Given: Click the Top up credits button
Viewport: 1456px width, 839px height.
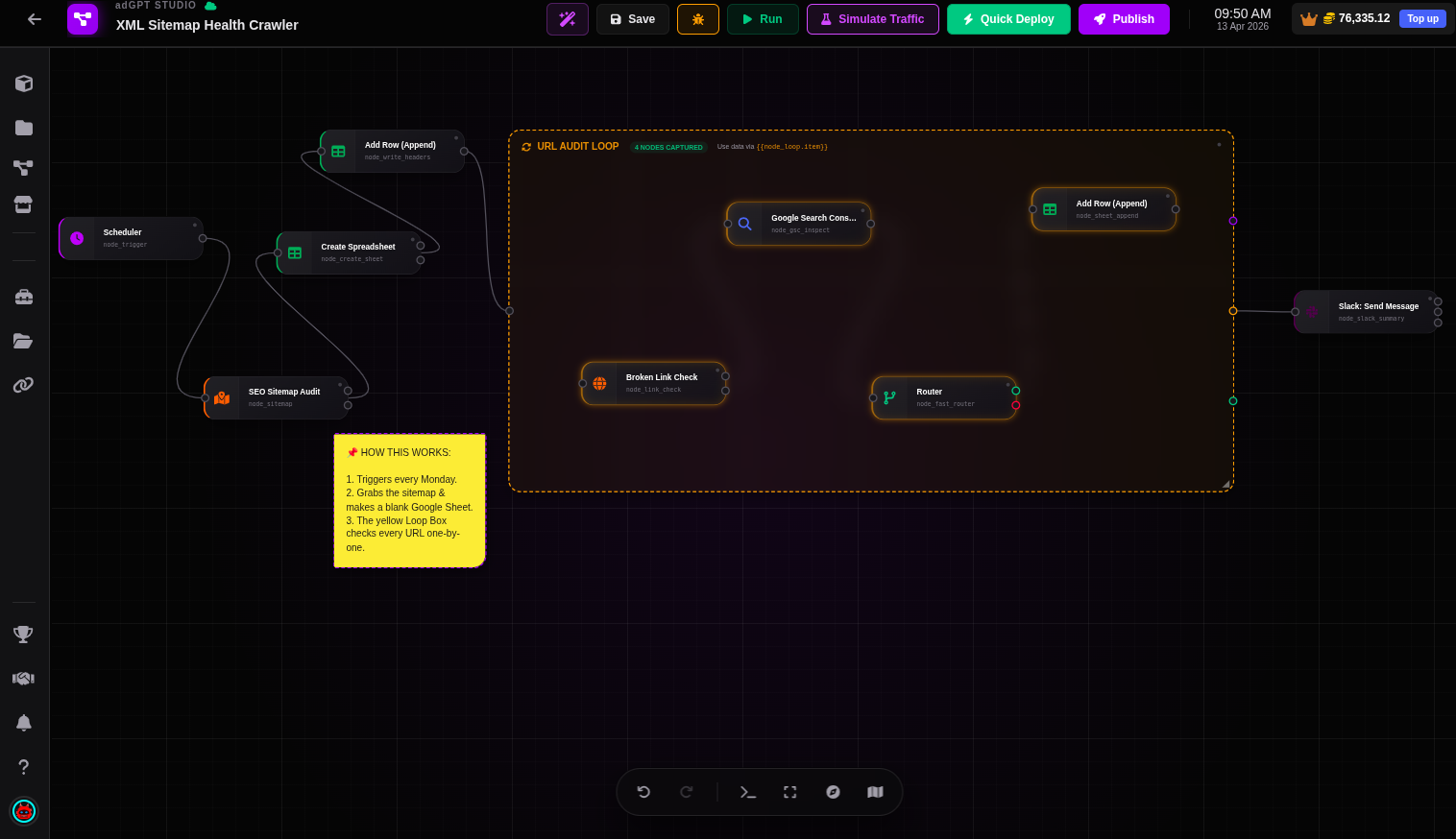Looking at the screenshot, I should 1422,19.
